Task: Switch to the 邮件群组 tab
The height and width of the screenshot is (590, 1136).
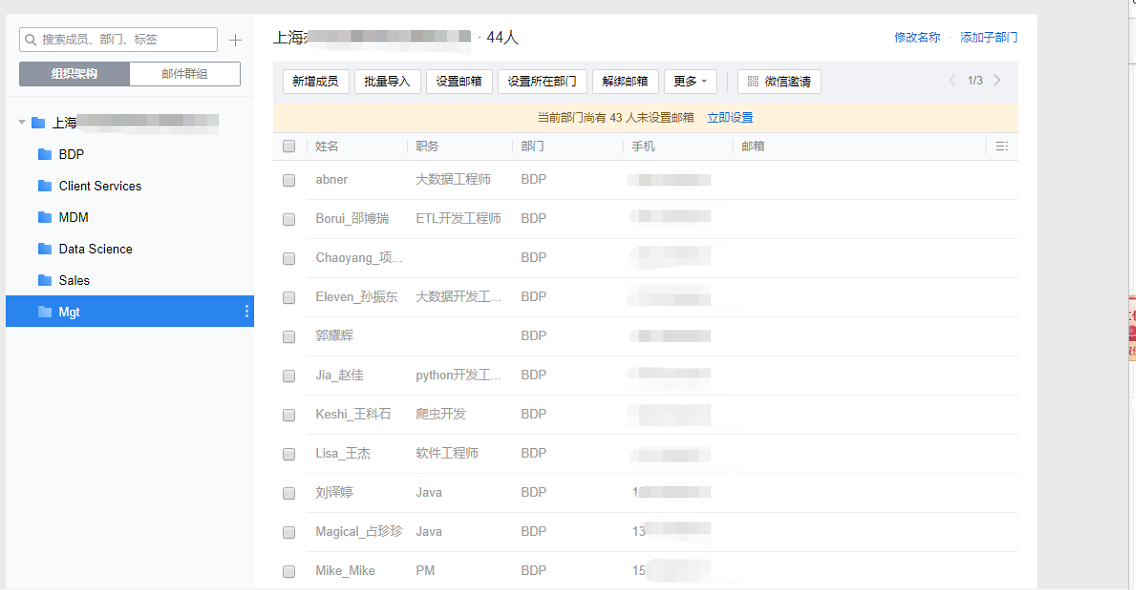Action: (185, 73)
